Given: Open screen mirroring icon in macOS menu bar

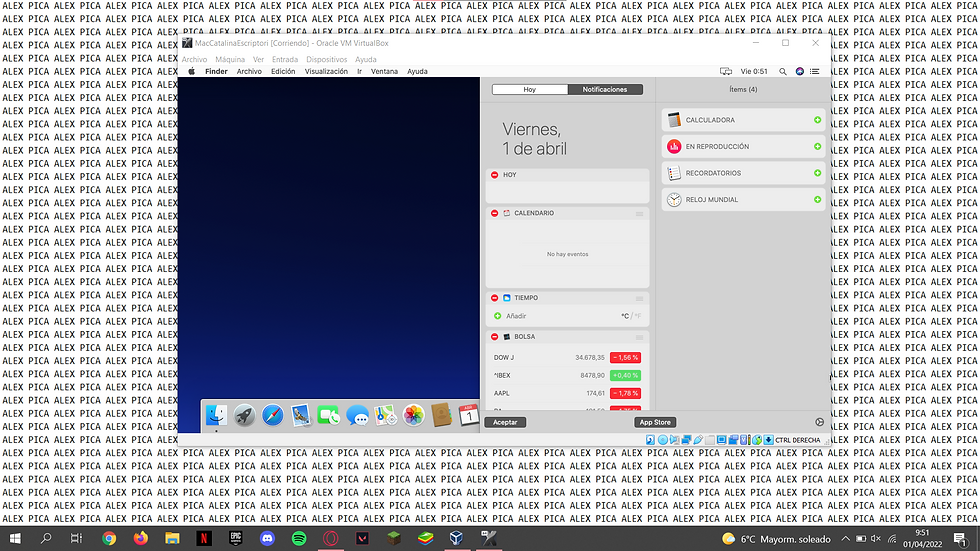Looking at the screenshot, I should click(x=726, y=71).
